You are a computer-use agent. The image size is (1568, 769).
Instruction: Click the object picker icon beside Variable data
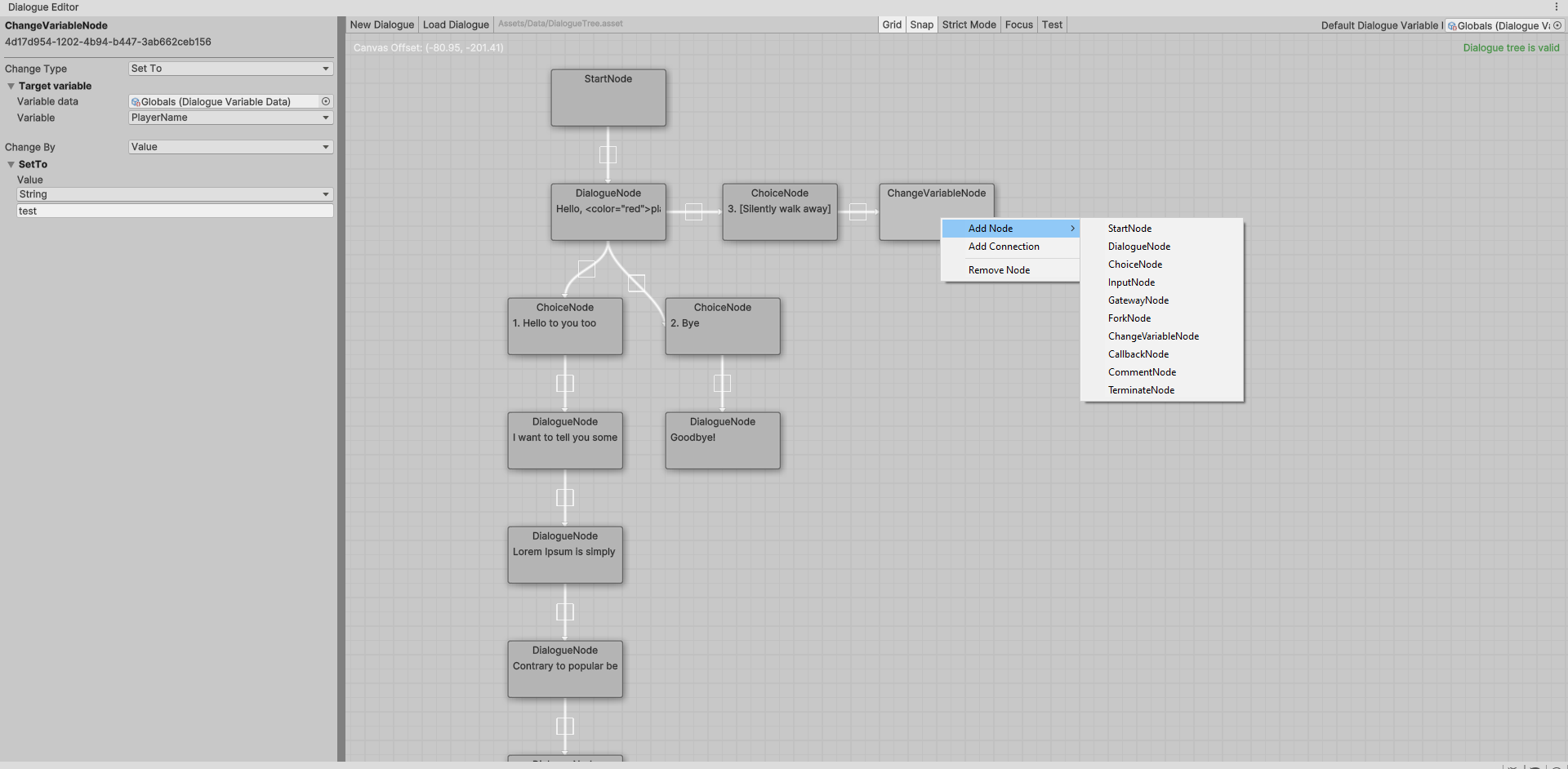(326, 102)
